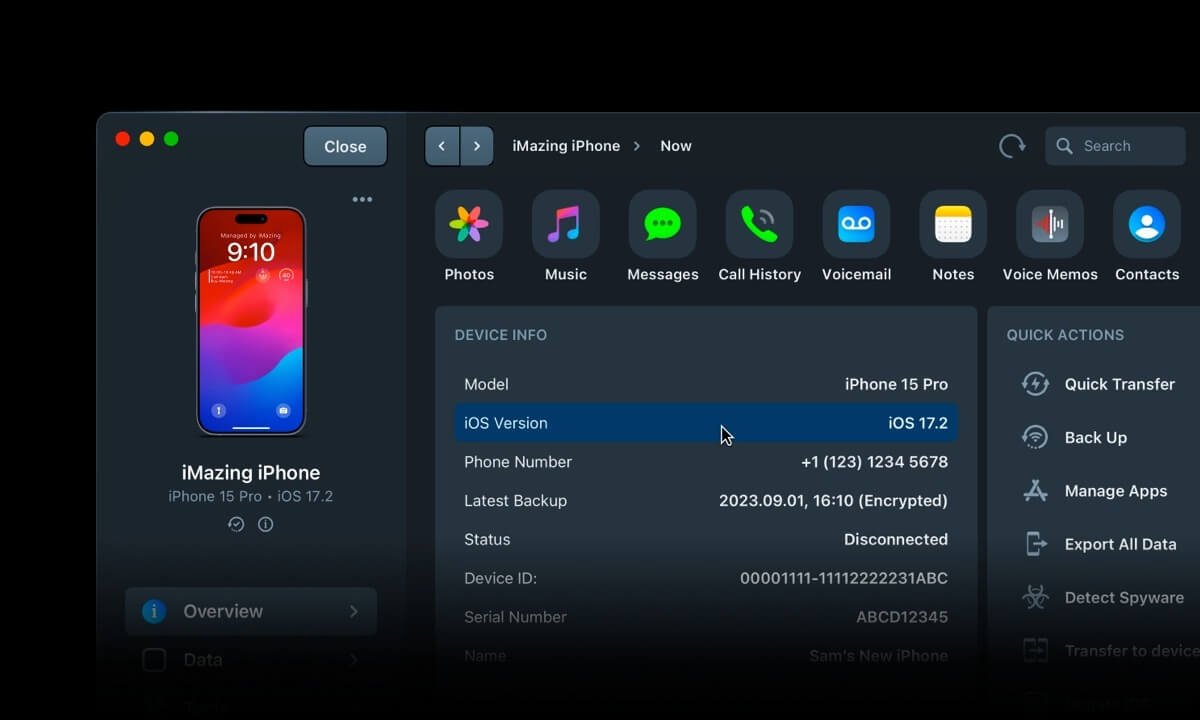Click the Disconnected status value
The width and height of the screenshot is (1200, 720).
[x=896, y=539]
